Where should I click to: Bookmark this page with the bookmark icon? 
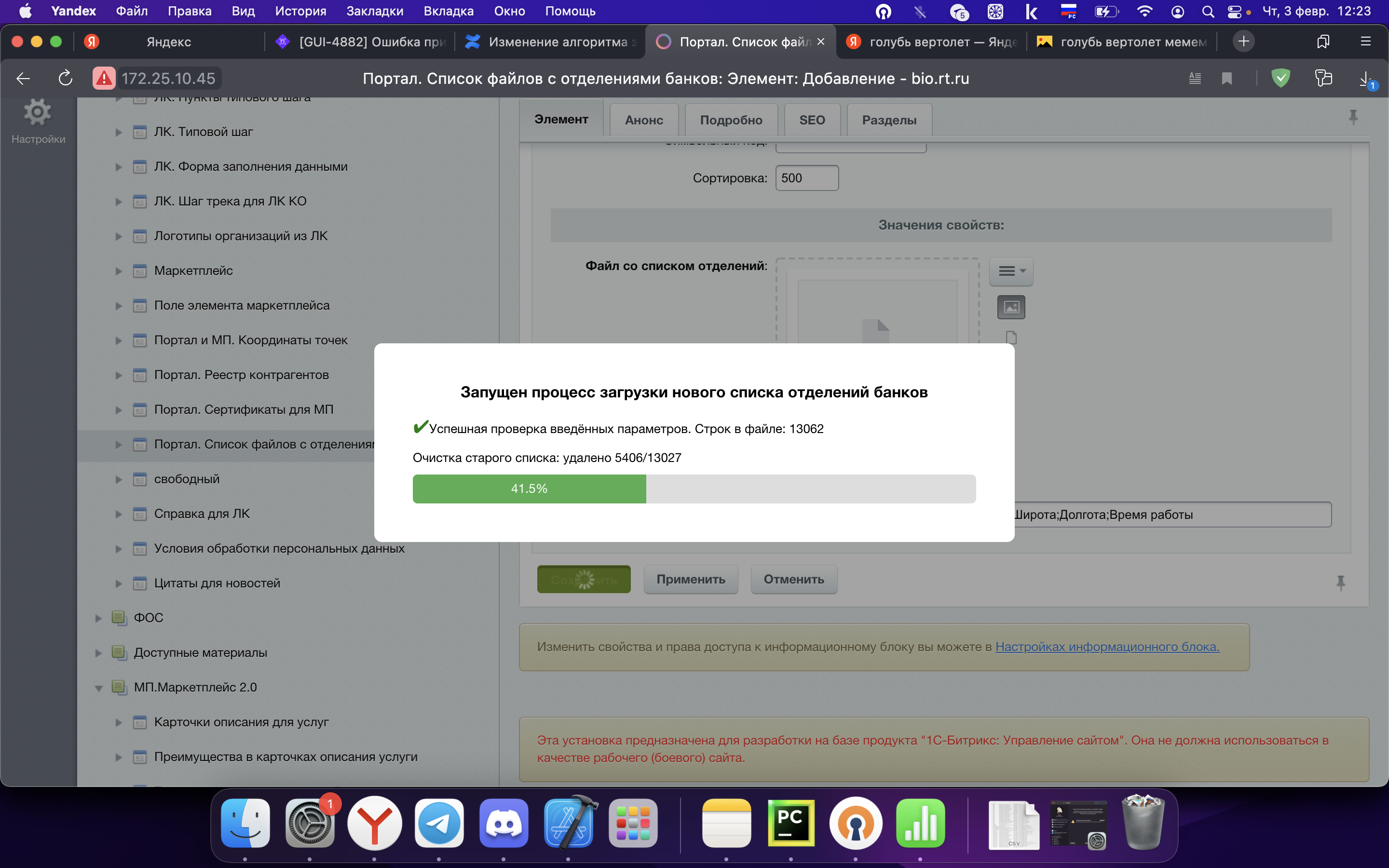pos(1226,78)
